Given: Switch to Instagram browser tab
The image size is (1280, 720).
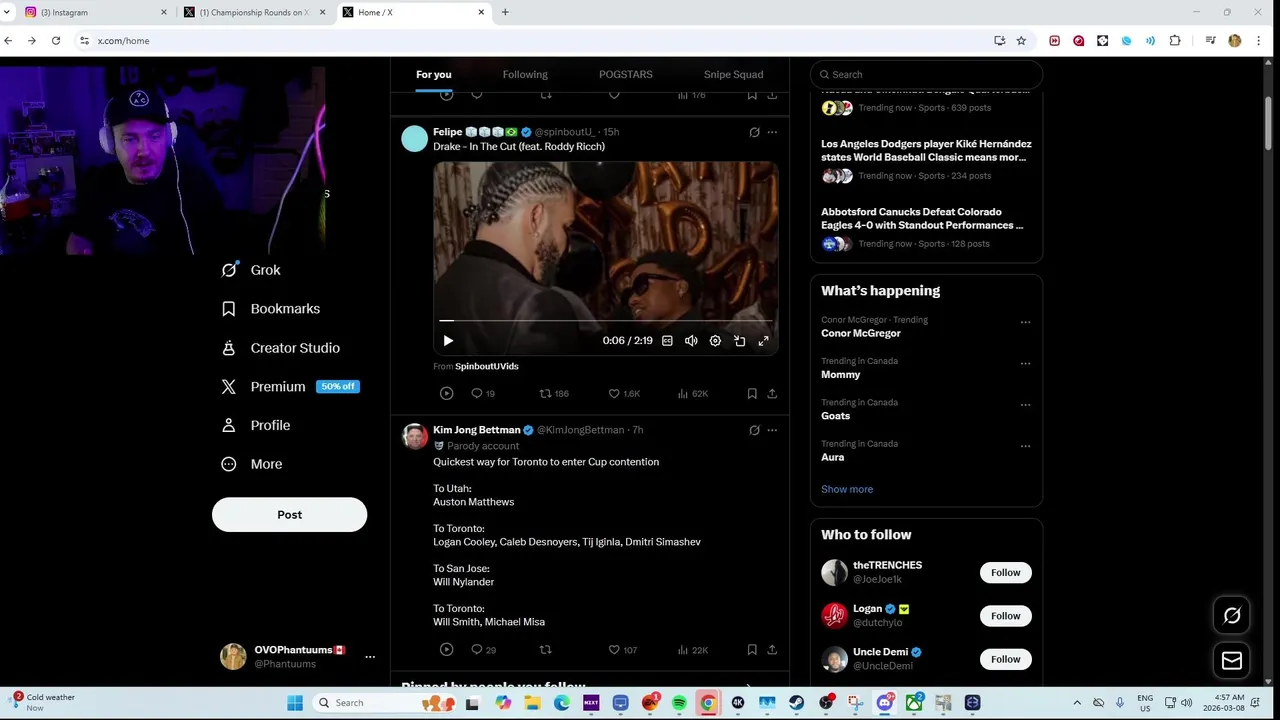Looking at the screenshot, I should (x=96, y=12).
